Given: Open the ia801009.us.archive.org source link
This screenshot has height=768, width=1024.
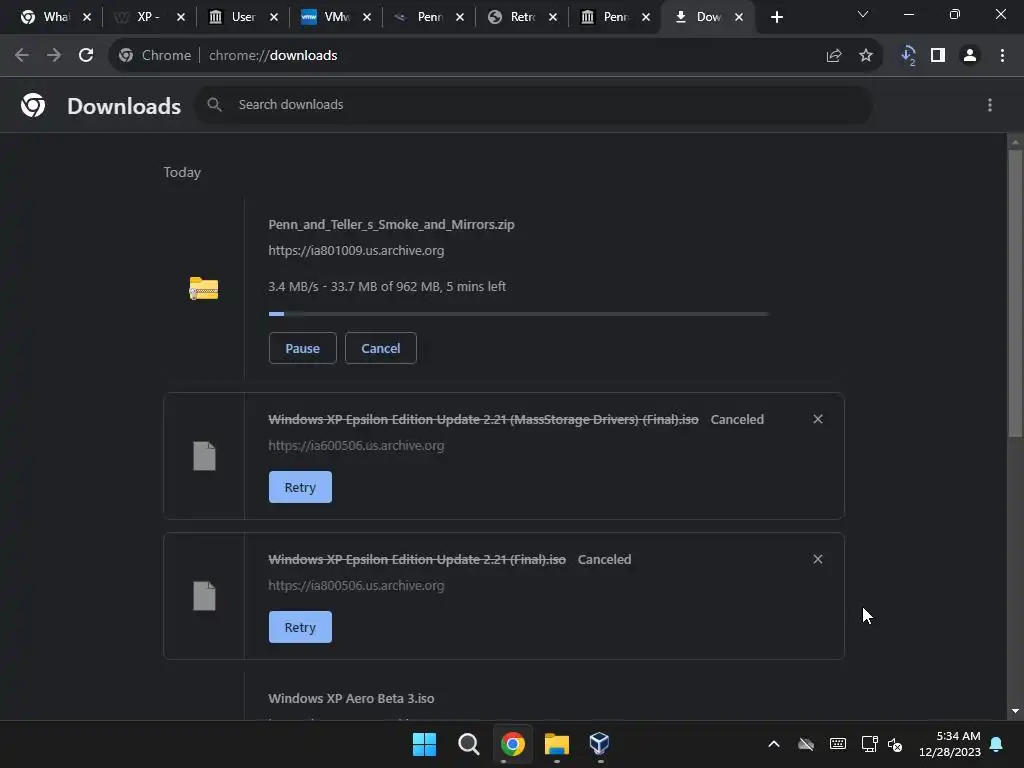Looking at the screenshot, I should click(356, 251).
